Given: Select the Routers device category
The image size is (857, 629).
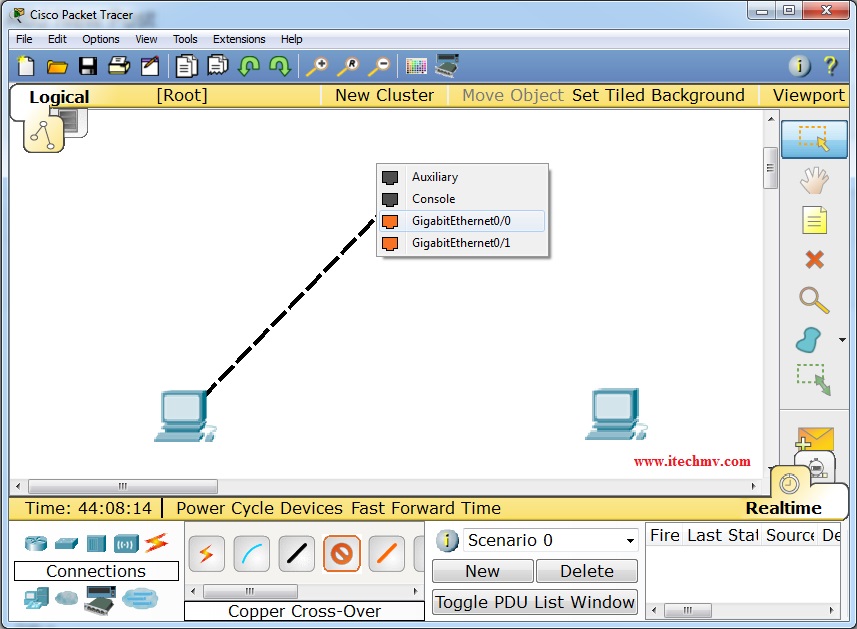Looking at the screenshot, I should (x=36, y=543).
